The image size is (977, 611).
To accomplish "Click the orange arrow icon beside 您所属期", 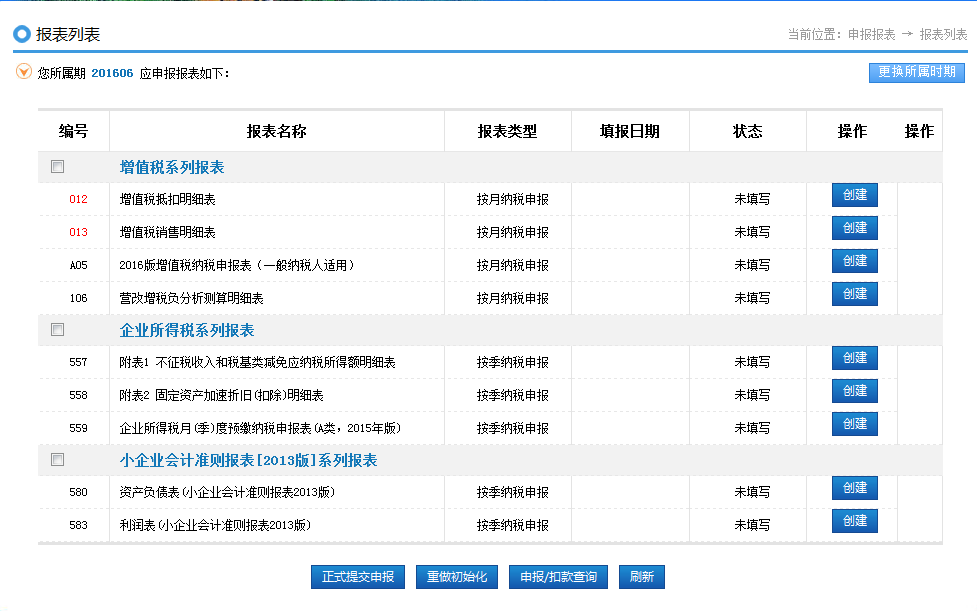I will [24, 72].
